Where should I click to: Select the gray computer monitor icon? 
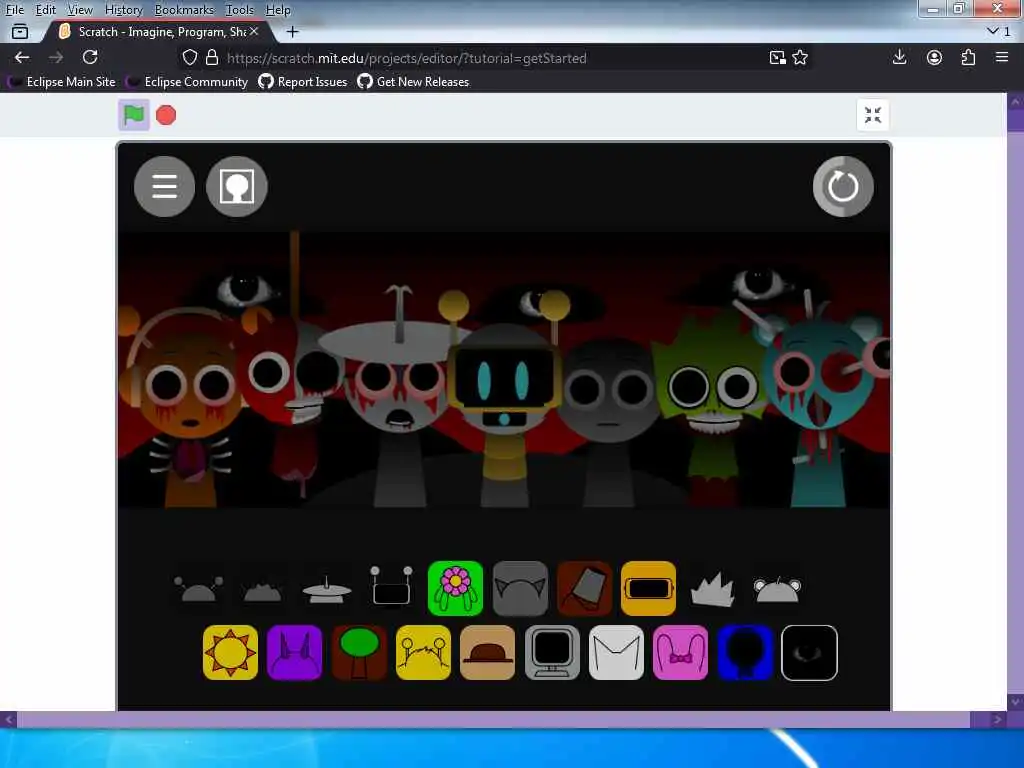click(x=552, y=652)
